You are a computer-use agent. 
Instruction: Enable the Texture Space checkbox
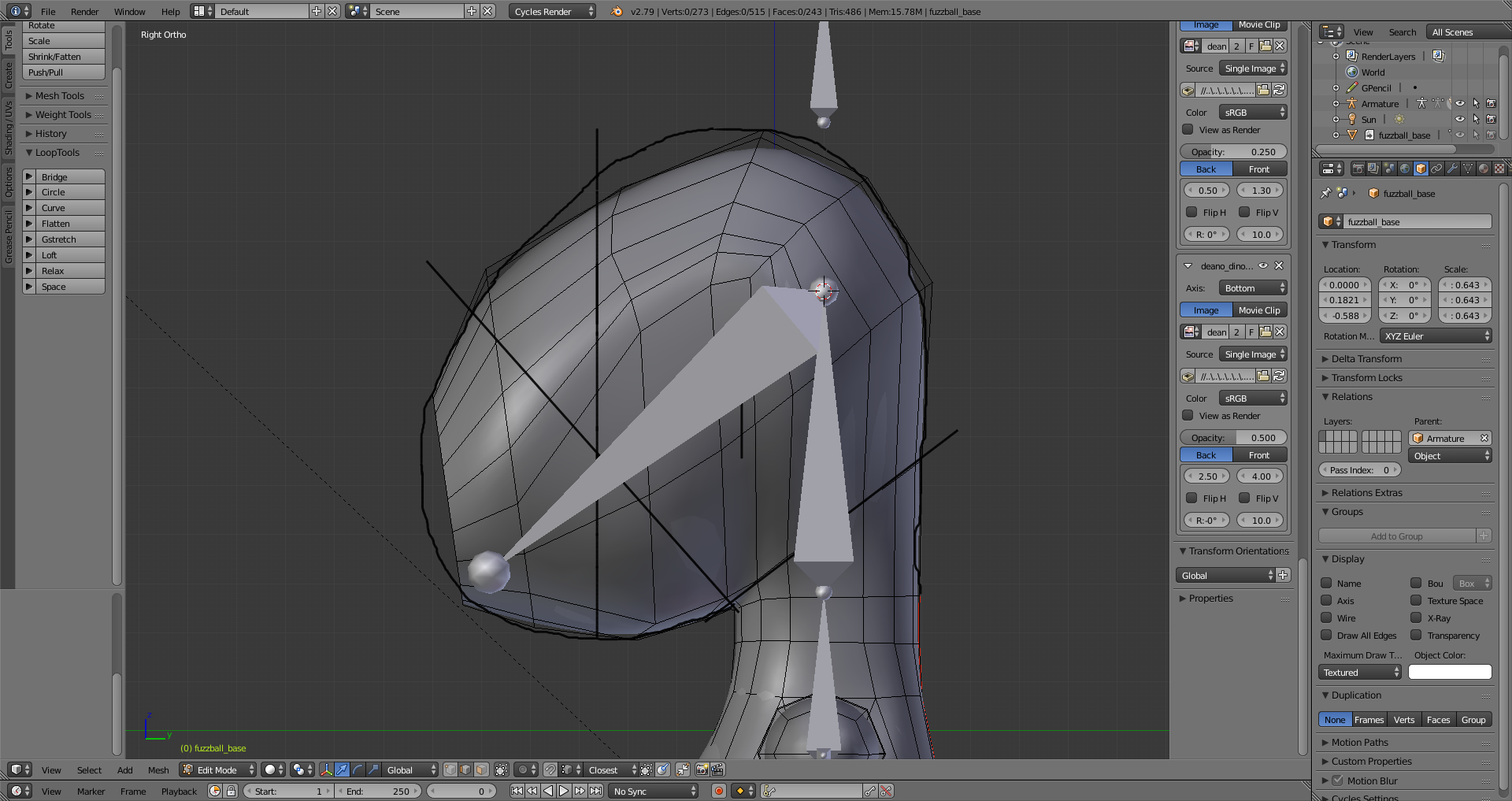[x=1416, y=600]
